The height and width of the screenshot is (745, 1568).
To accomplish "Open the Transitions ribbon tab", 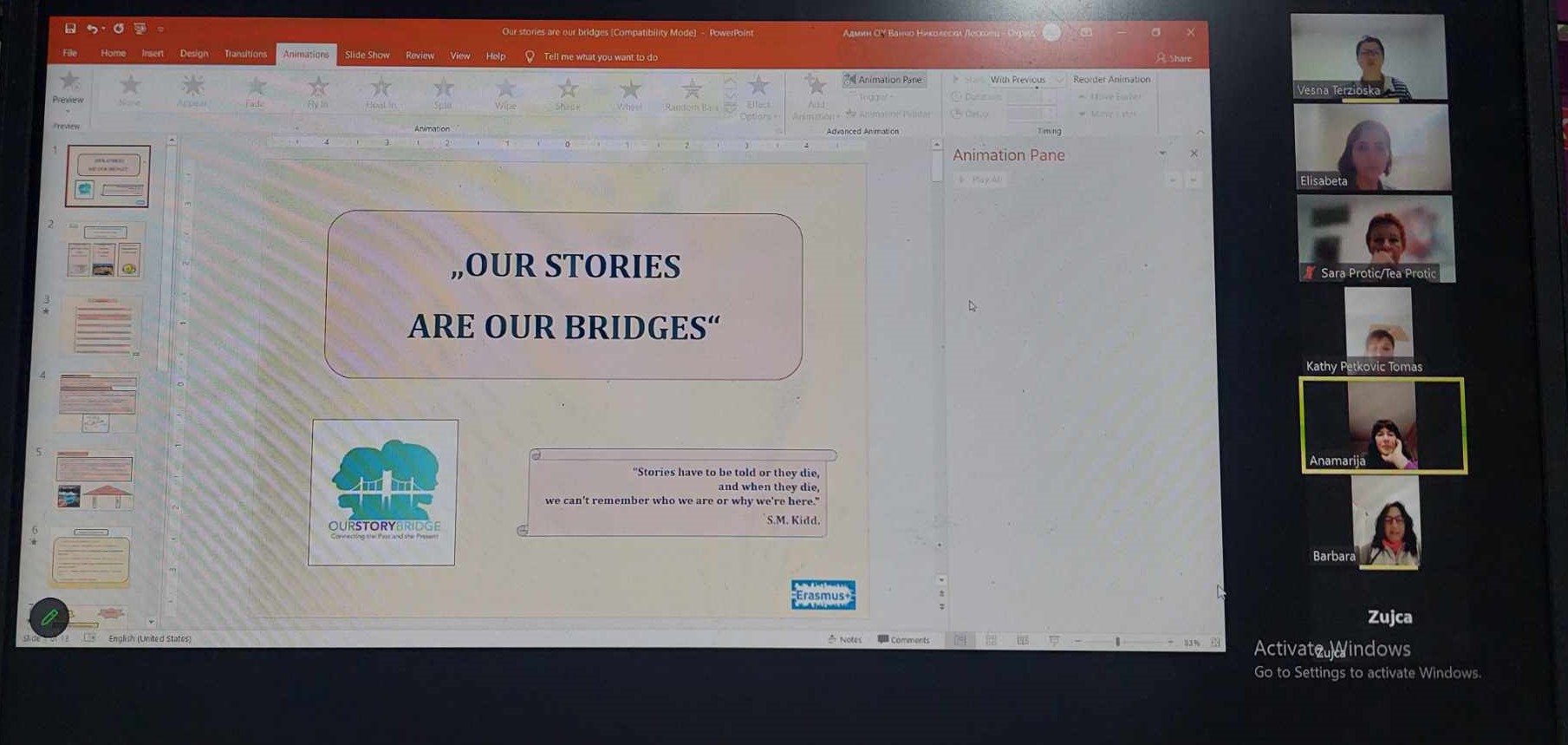I will coord(245,54).
